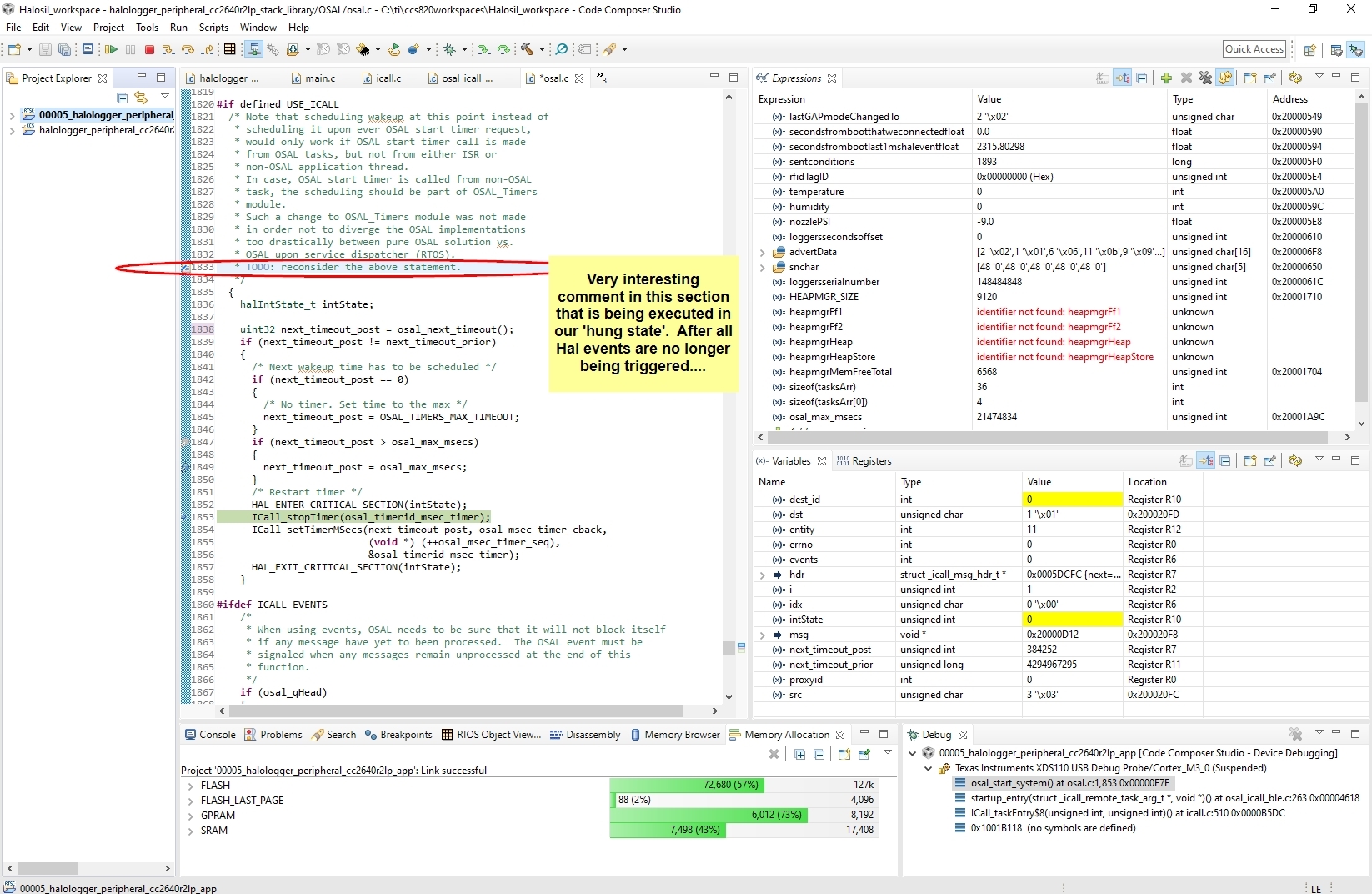Click the green plus Add Expression icon
1372x894 pixels.
1166,78
